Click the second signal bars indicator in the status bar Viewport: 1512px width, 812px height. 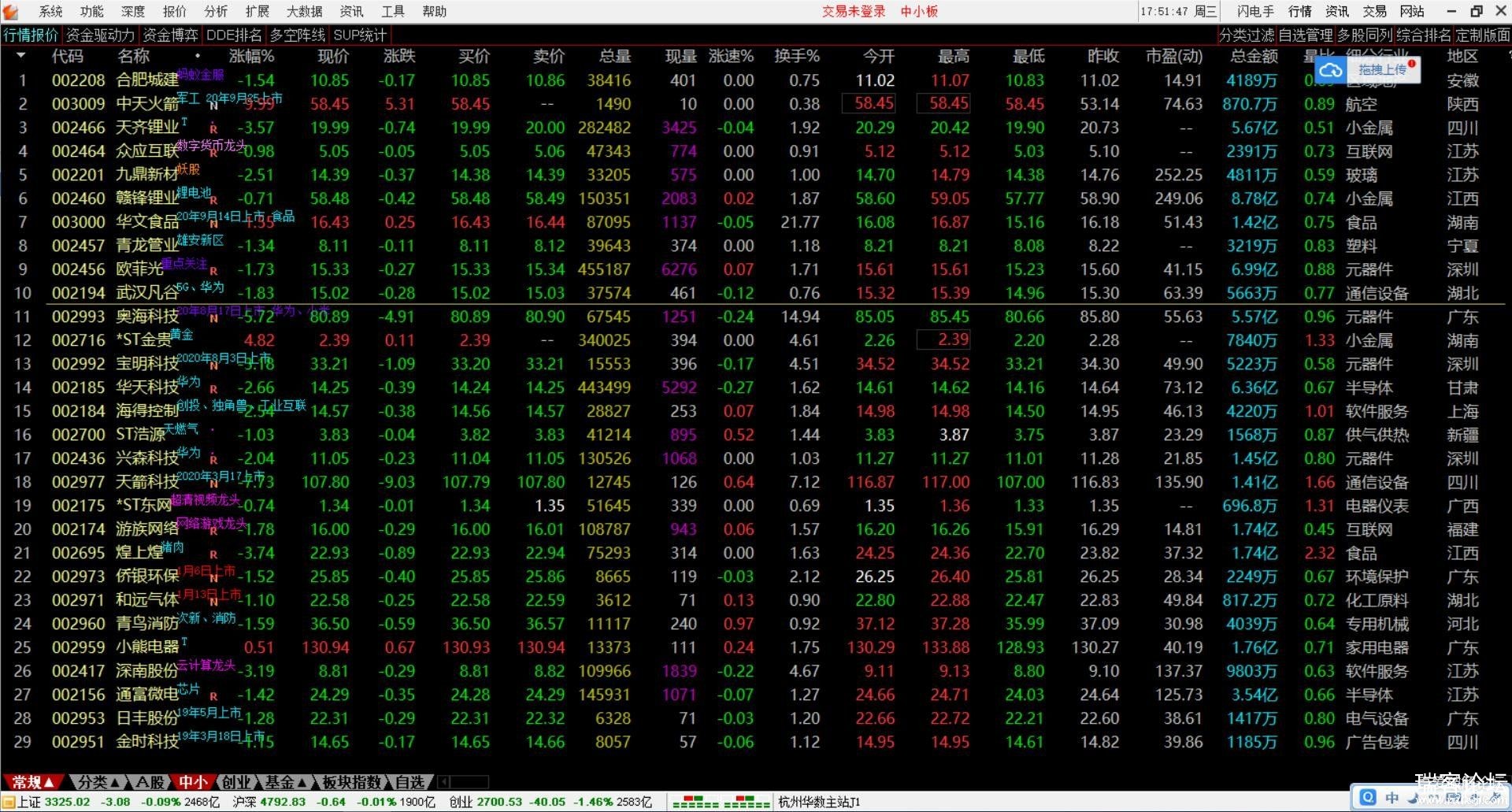[x=747, y=803]
